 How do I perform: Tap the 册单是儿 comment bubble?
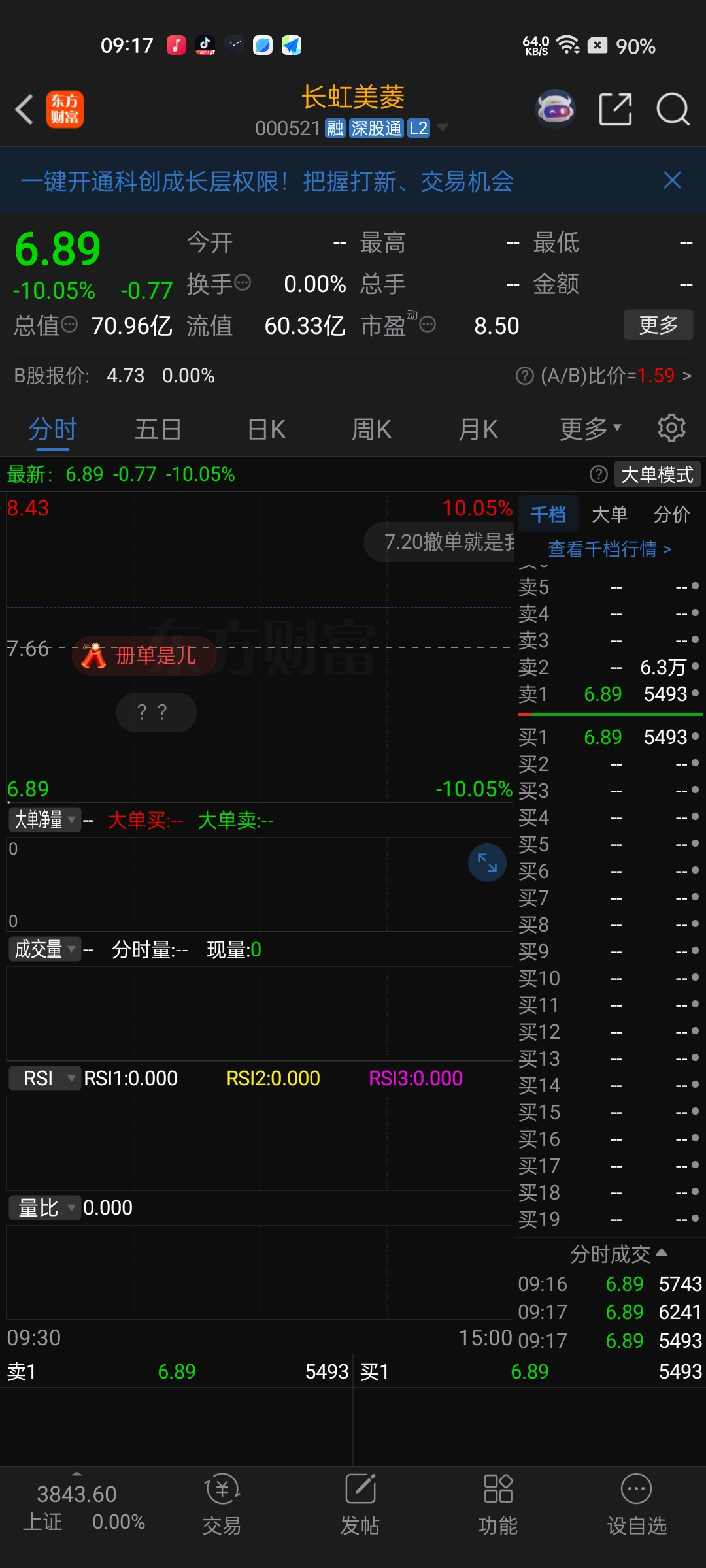[144, 655]
